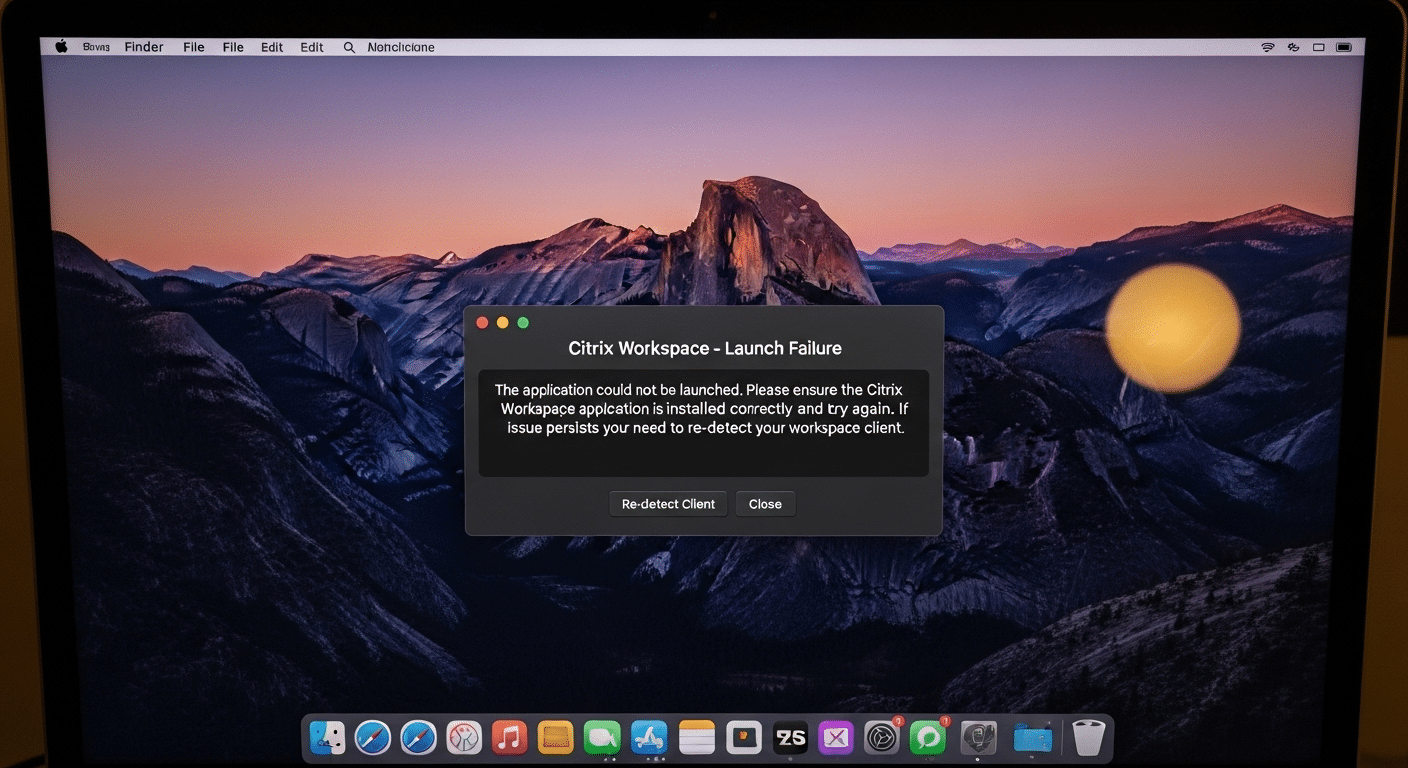The image size is (1408, 768).
Task: Launch FaceTime from the Dock
Action: (603, 738)
